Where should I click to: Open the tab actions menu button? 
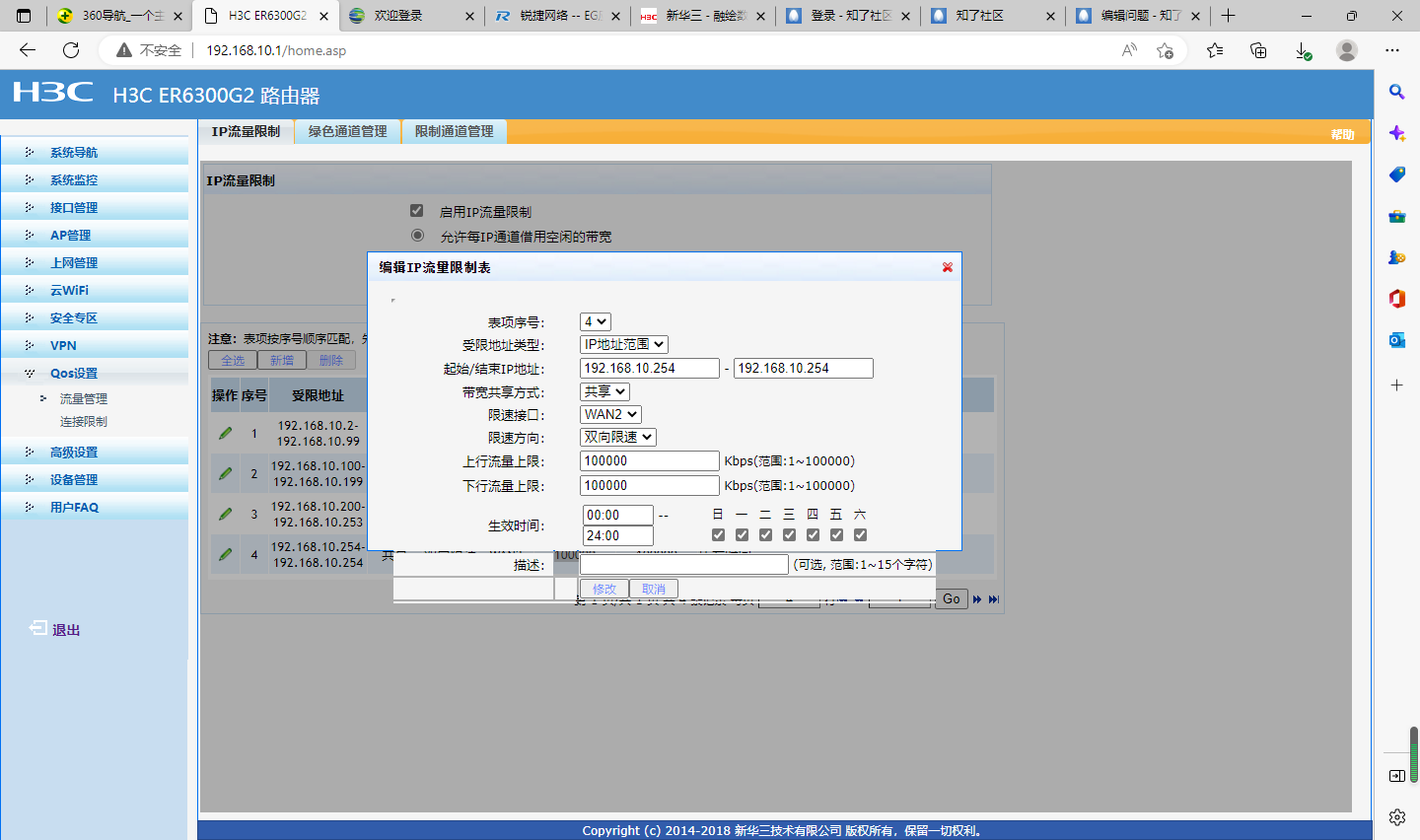(x=24, y=16)
